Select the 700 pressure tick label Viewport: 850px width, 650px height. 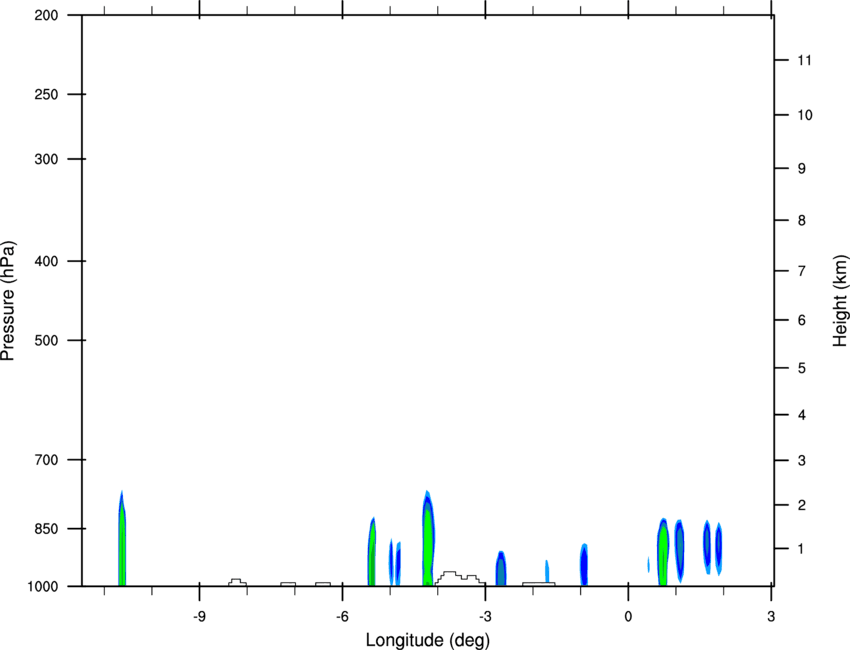point(46,459)
